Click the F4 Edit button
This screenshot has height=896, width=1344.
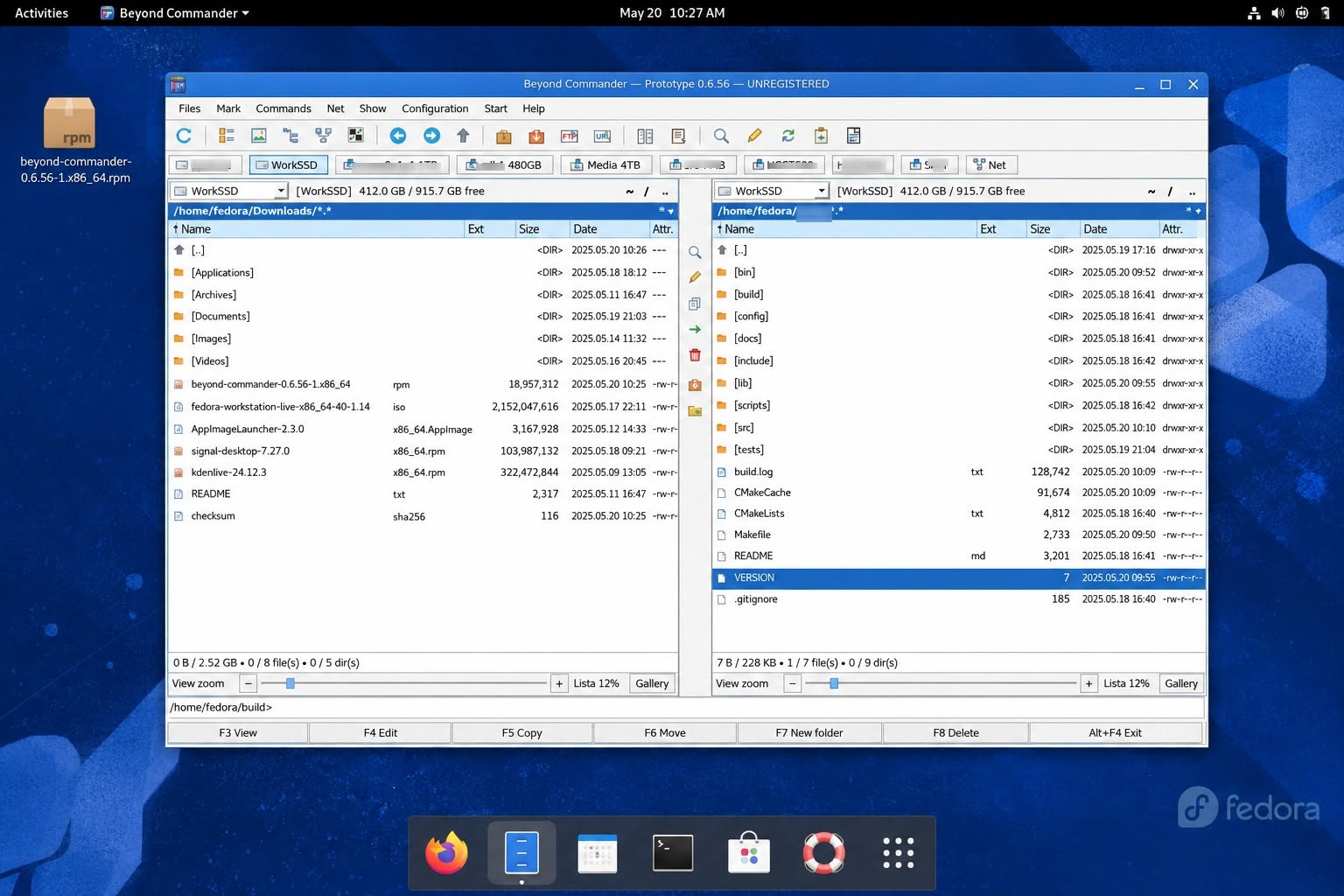point(380,732)
